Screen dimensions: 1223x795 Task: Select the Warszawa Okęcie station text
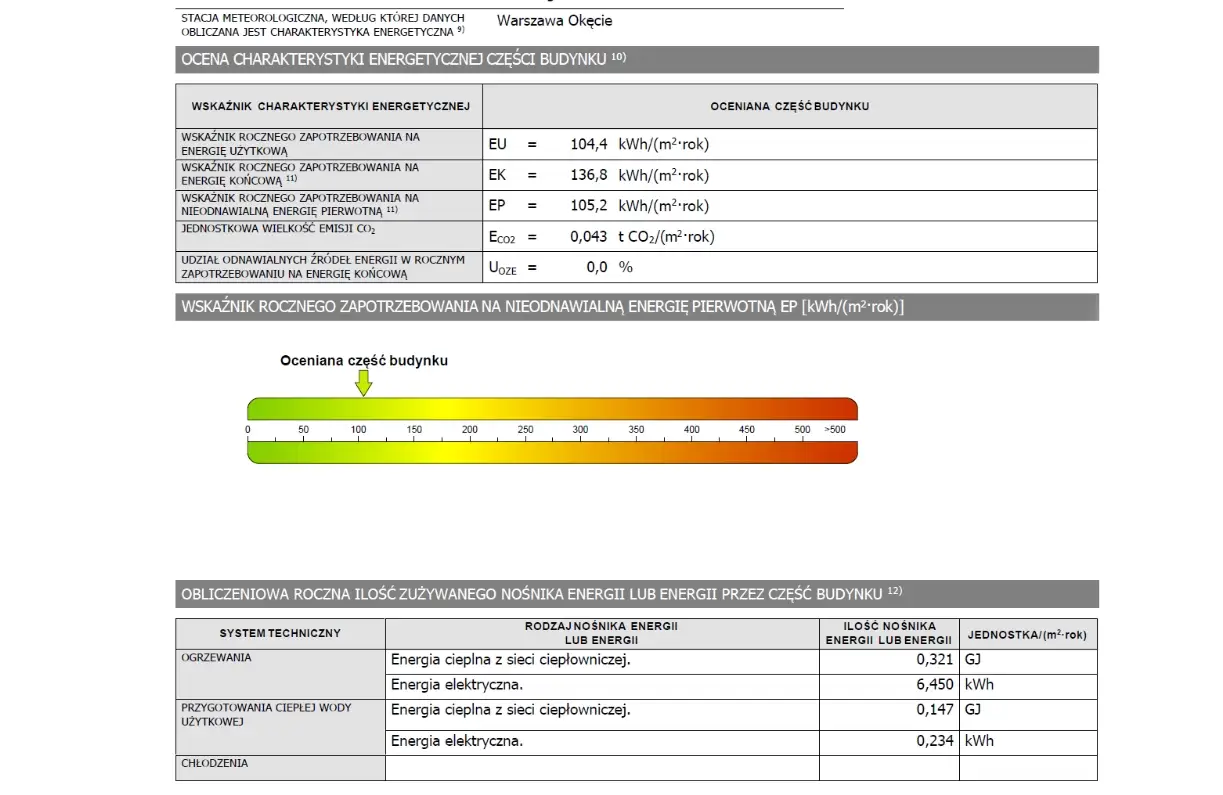click(554, 21)
